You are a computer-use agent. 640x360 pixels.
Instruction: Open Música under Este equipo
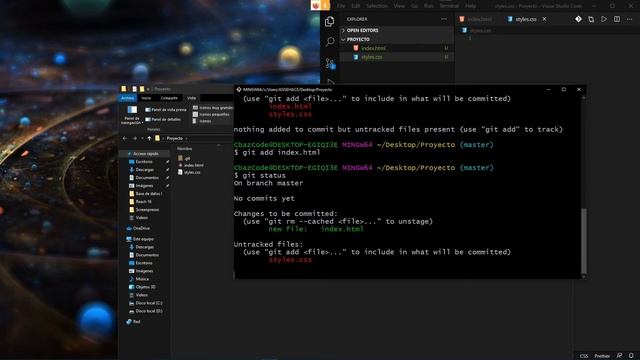139,279
